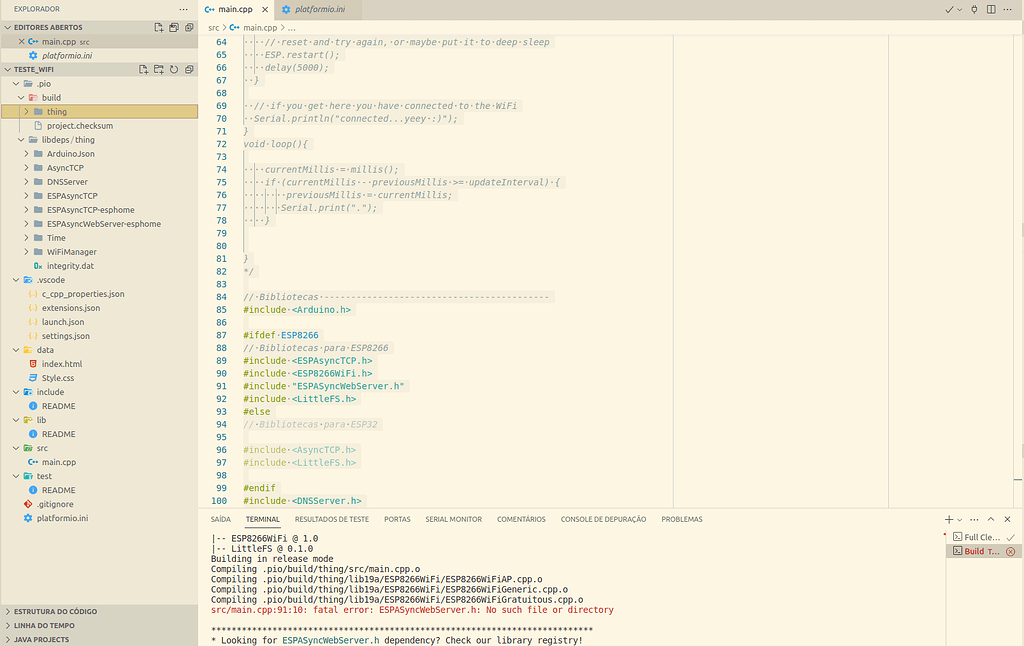Viewport: 1024px width, 646px height.
Task: Refresh the TESTE_WIFI explorer
Action: (174, 69)
